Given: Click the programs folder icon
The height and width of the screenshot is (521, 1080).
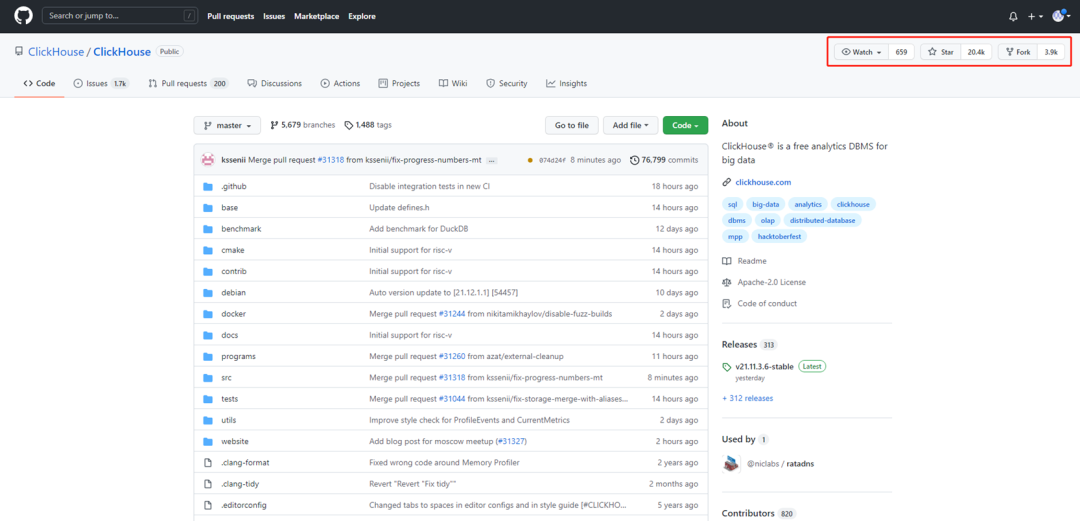Looking at the screenshot, I should coord(209,356).
